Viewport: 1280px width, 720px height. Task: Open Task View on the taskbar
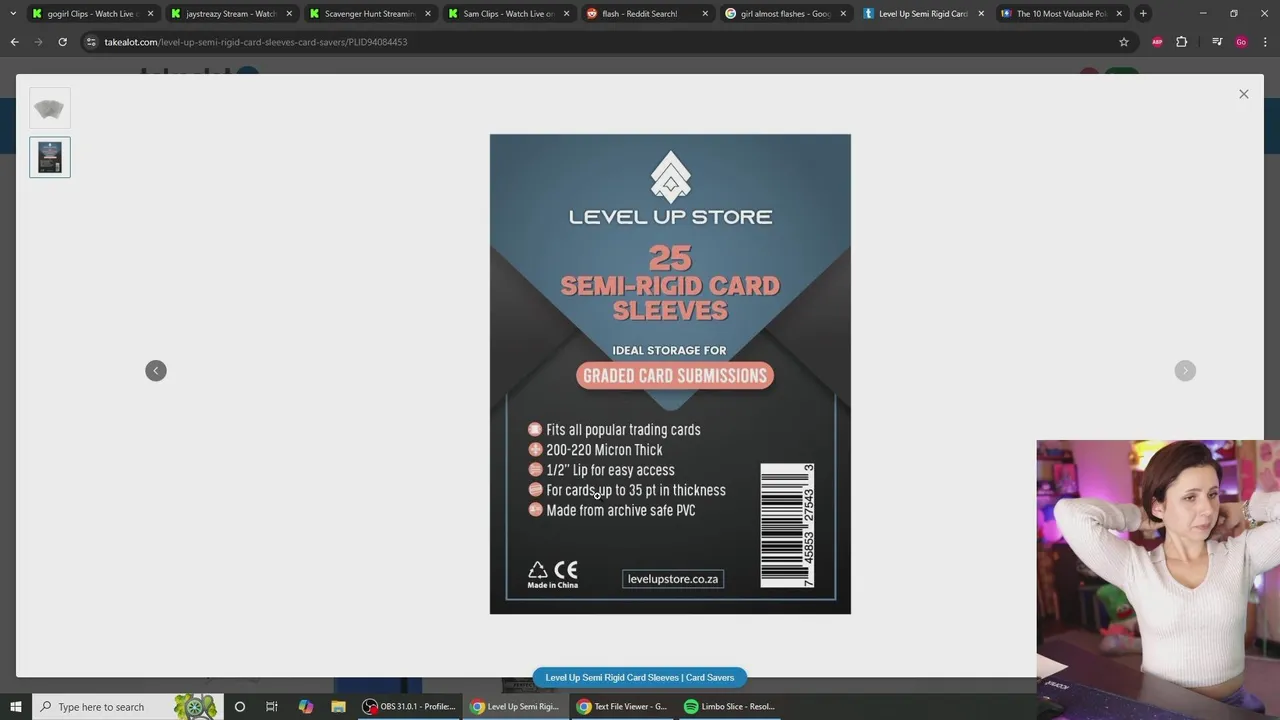coord(271,706)
